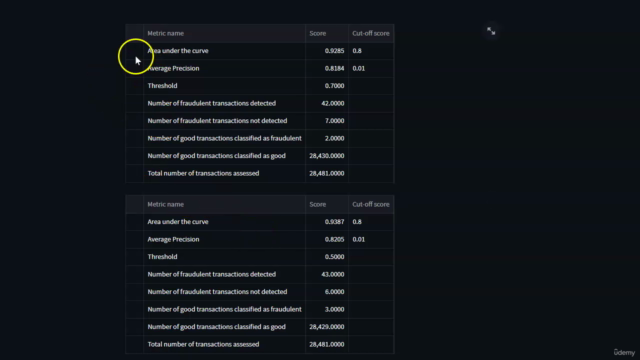Select the top table's 0.8 cut-off score
Screen dimensions: 640x360
(x=357, y=51)
